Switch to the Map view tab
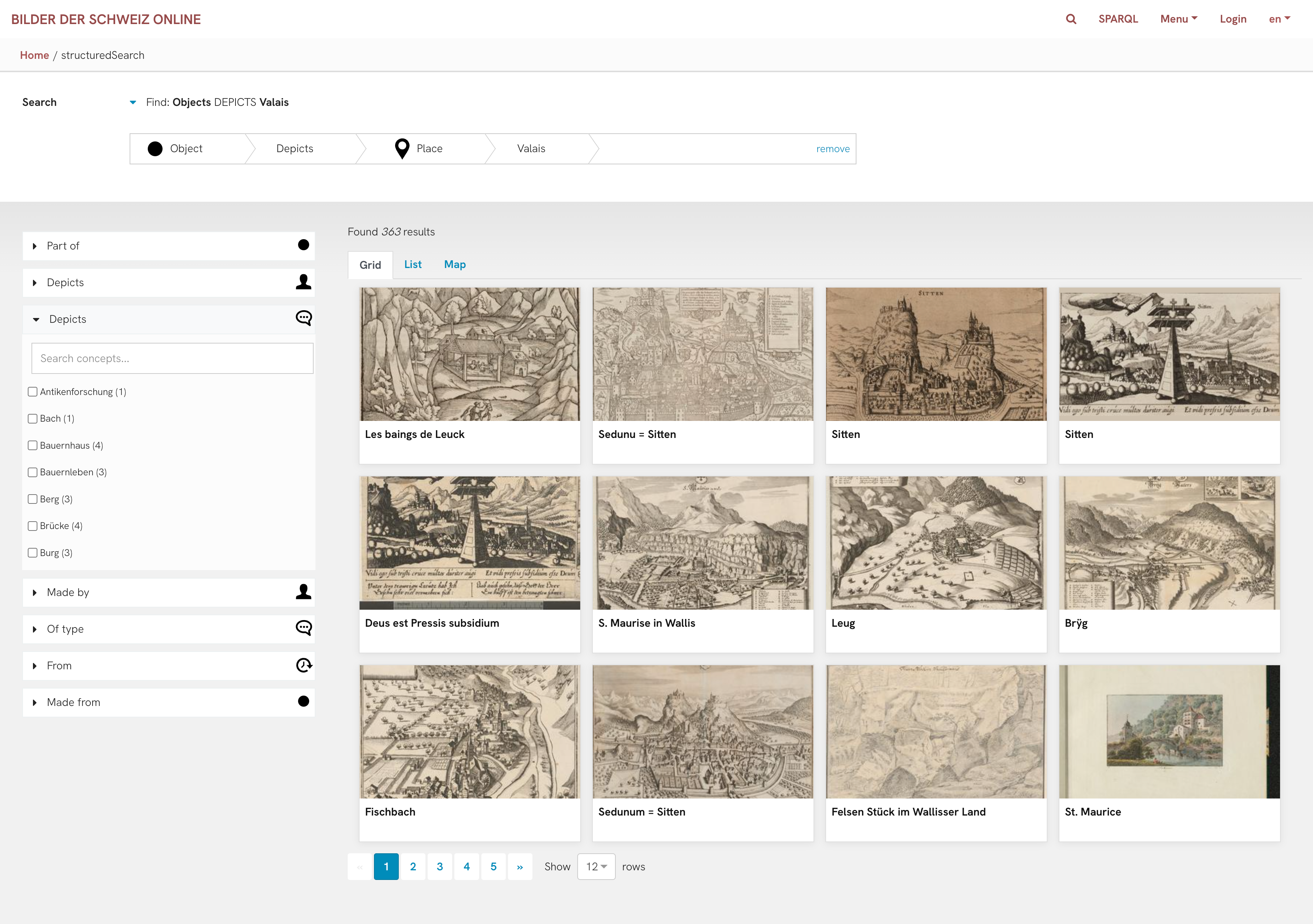 pos(455,264)
